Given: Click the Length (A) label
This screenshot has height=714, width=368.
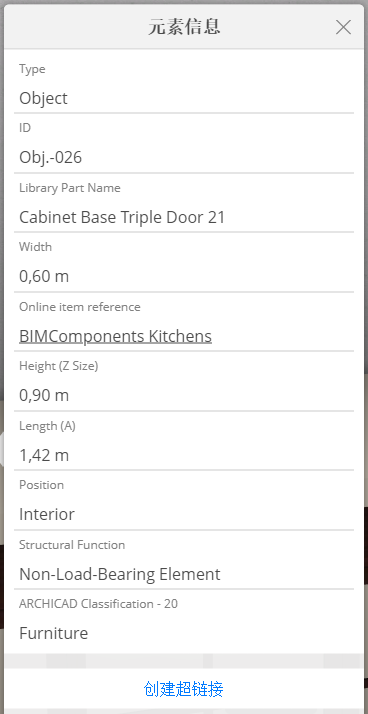Looking at the screenshot, I should (47, 426).
